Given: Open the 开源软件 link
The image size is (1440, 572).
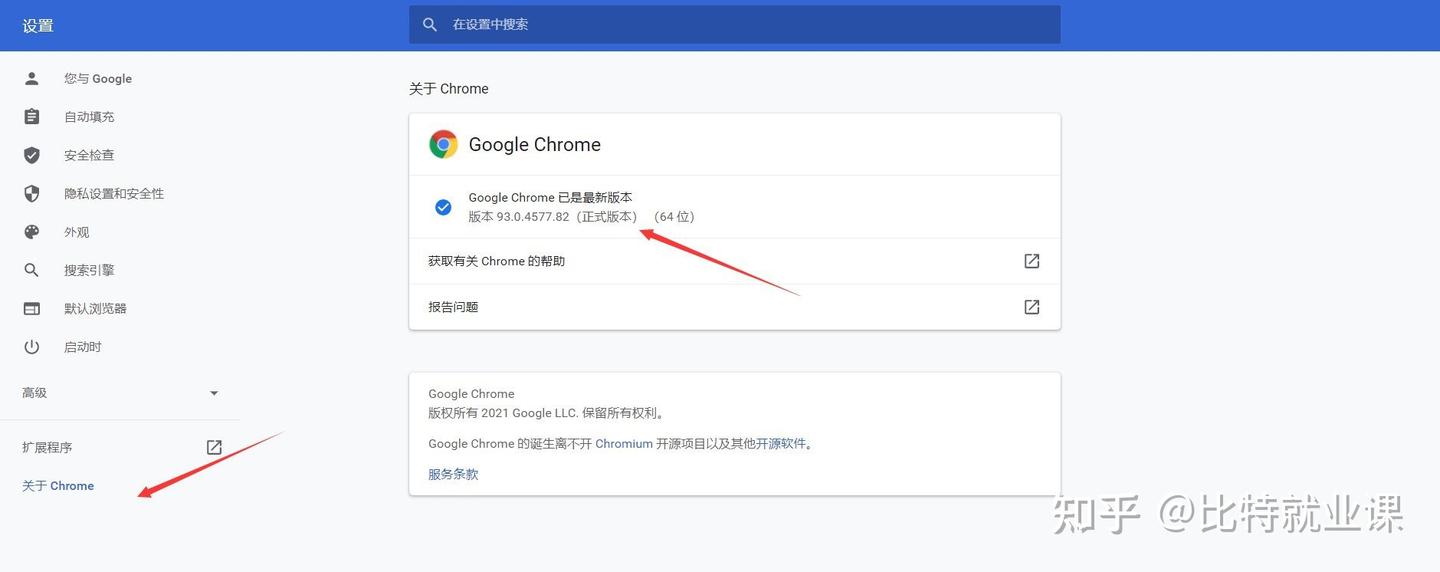Looking at the screenshot, I should (781, 443).
